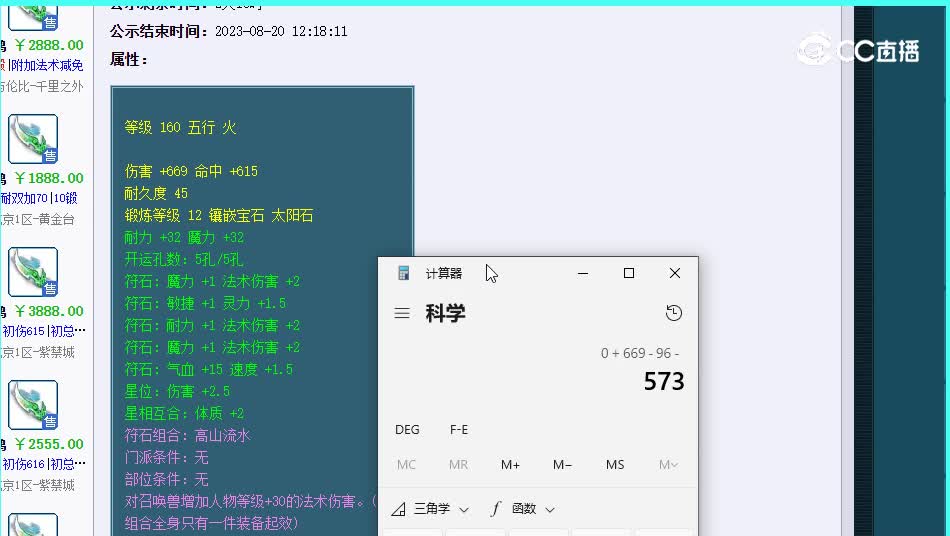Expand the 三角学 trigonometry dropdown
950x536 pixels.
coord(431,509)
